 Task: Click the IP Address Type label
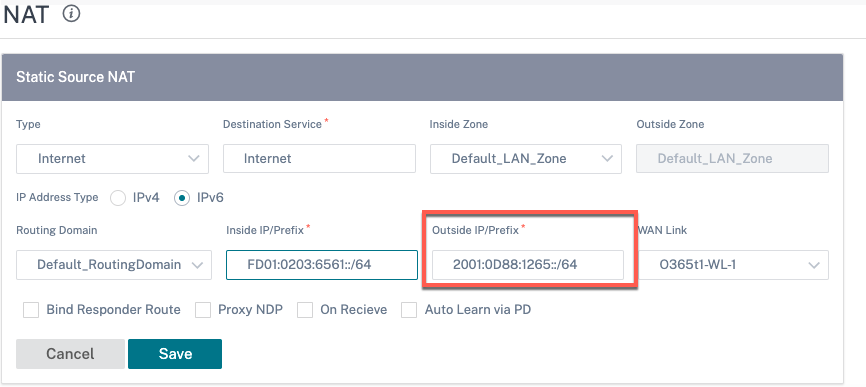pos(57,197)
